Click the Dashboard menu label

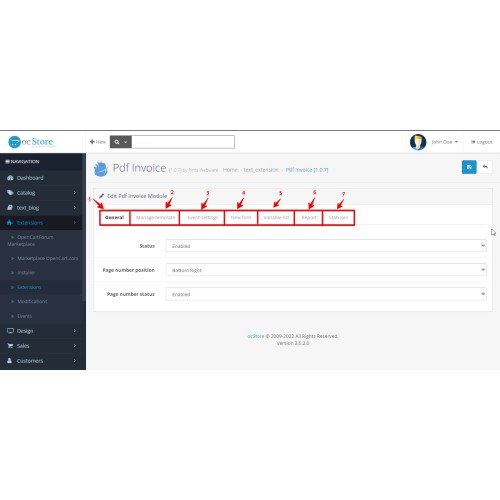point(30,178)
